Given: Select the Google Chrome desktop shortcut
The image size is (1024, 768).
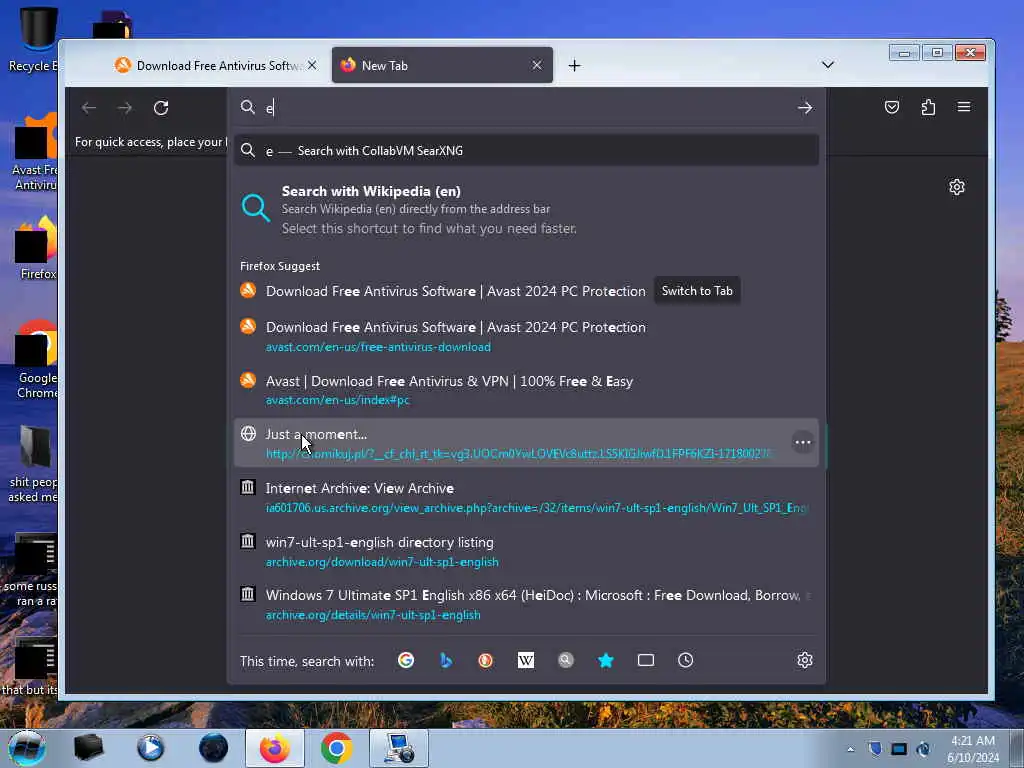Looking at the screenshot, I should pyautogui.click(x=36, y=359).
